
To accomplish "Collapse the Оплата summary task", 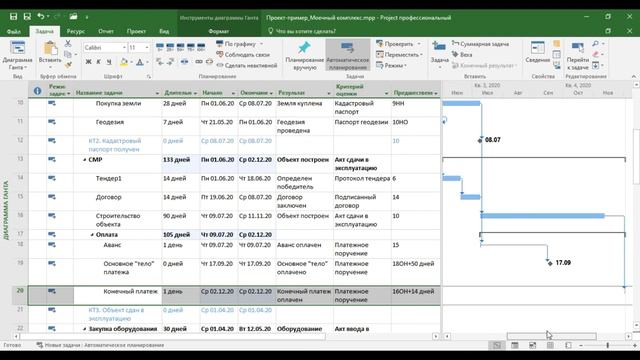I will (92, 235).
